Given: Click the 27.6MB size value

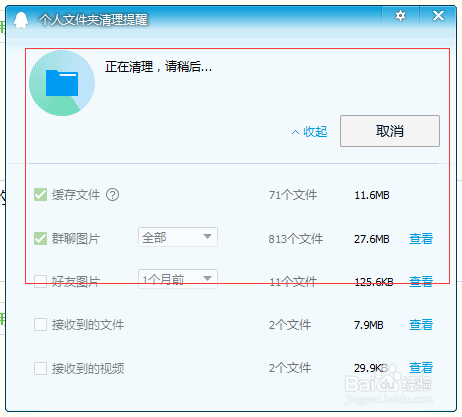Looking at the screenshot, I should [372, 239].
